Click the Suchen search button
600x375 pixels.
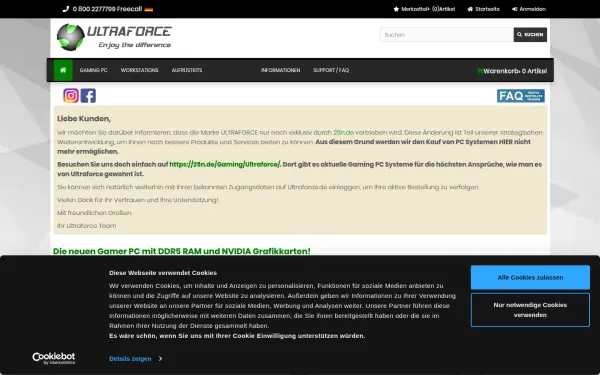(x=530, y=35)
